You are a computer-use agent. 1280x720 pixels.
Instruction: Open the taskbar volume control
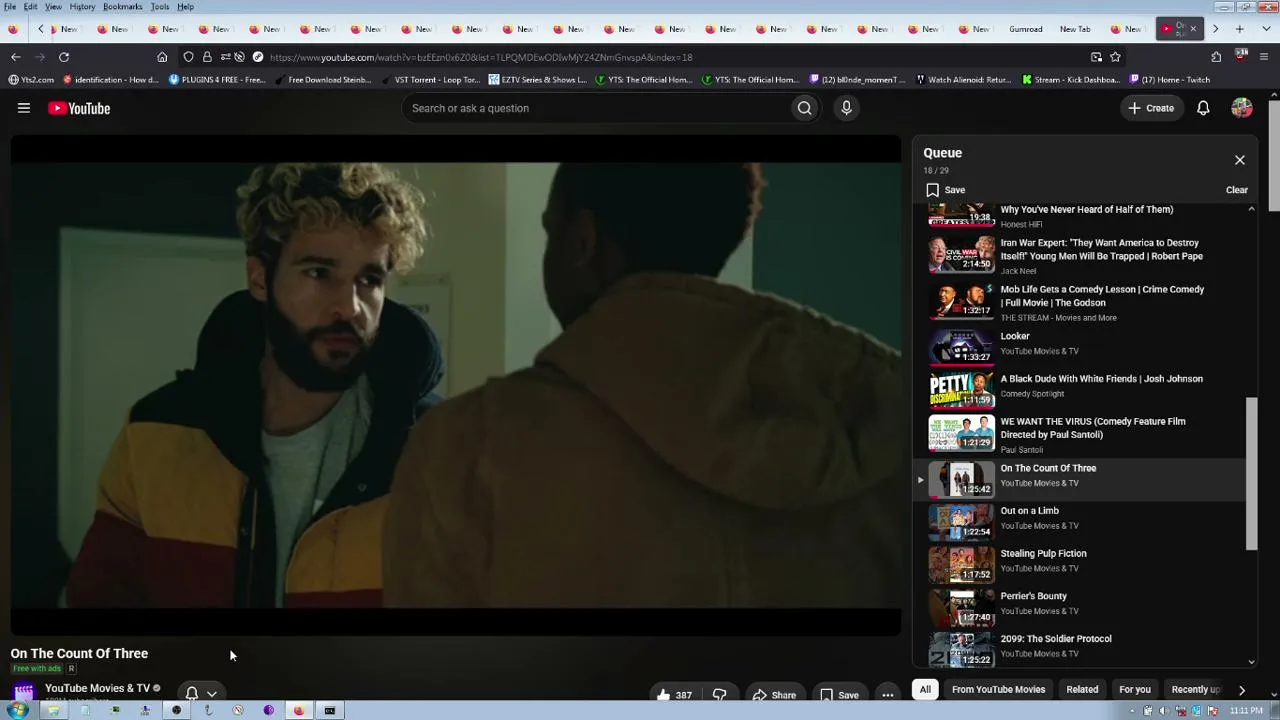point(1163,711)
